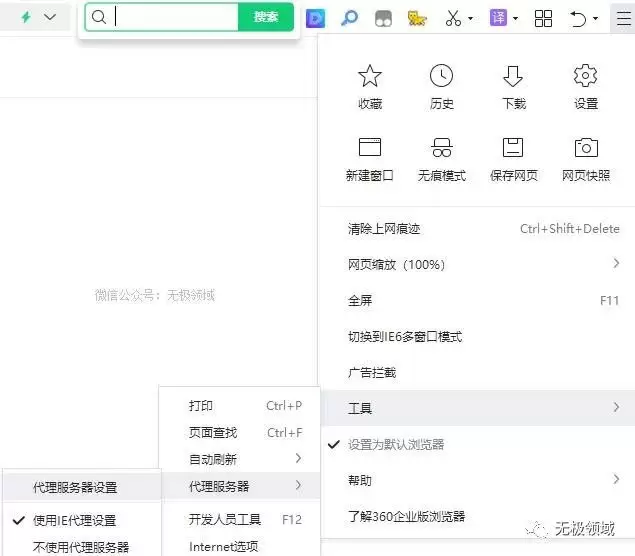Viewport: 635px width, 556px height.
Task: Select 清除上网痕迹 menu entry
Action: 478,229
